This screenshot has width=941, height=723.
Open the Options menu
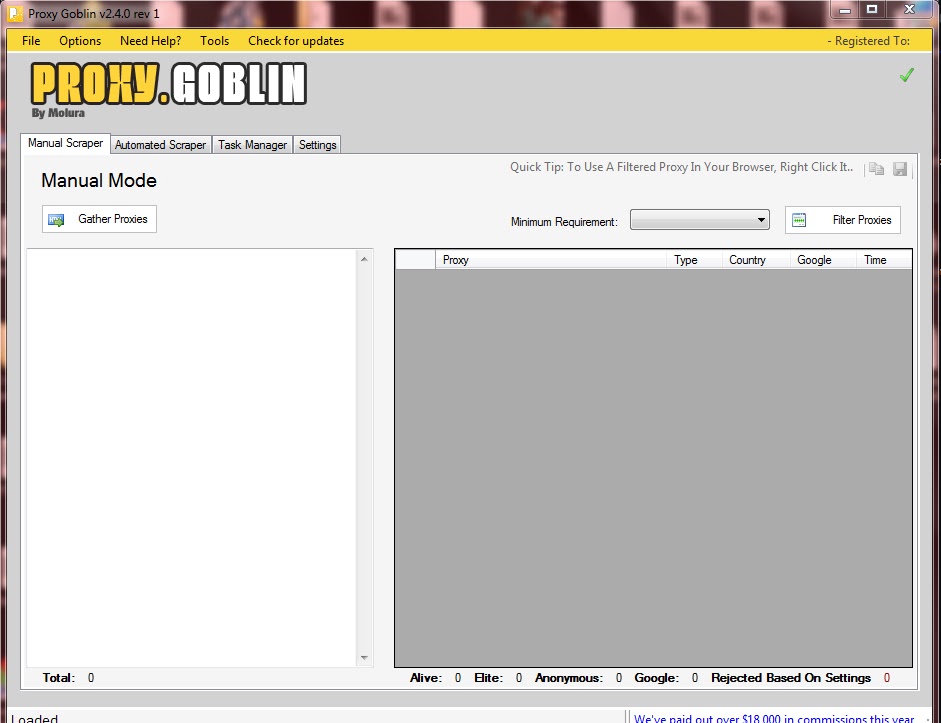click(80, 41)
